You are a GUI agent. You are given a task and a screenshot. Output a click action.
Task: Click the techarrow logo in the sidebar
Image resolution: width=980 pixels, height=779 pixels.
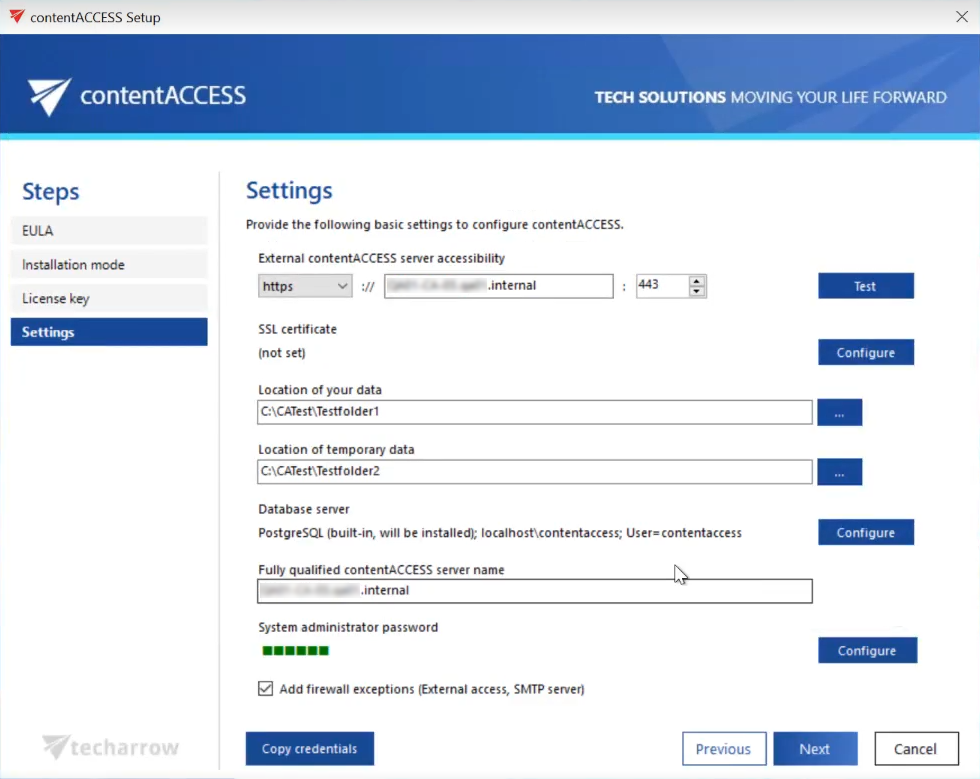108,745
